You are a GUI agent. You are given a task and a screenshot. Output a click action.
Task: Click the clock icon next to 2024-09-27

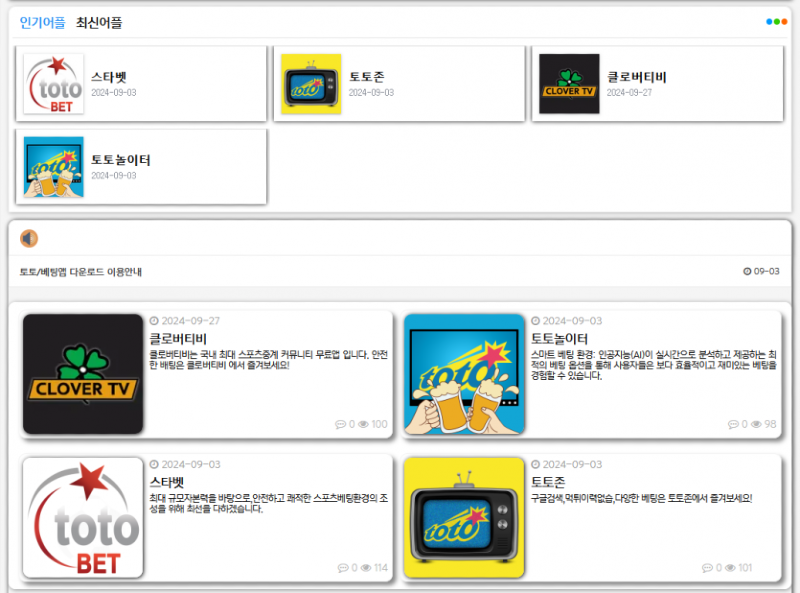coord(154,321)
